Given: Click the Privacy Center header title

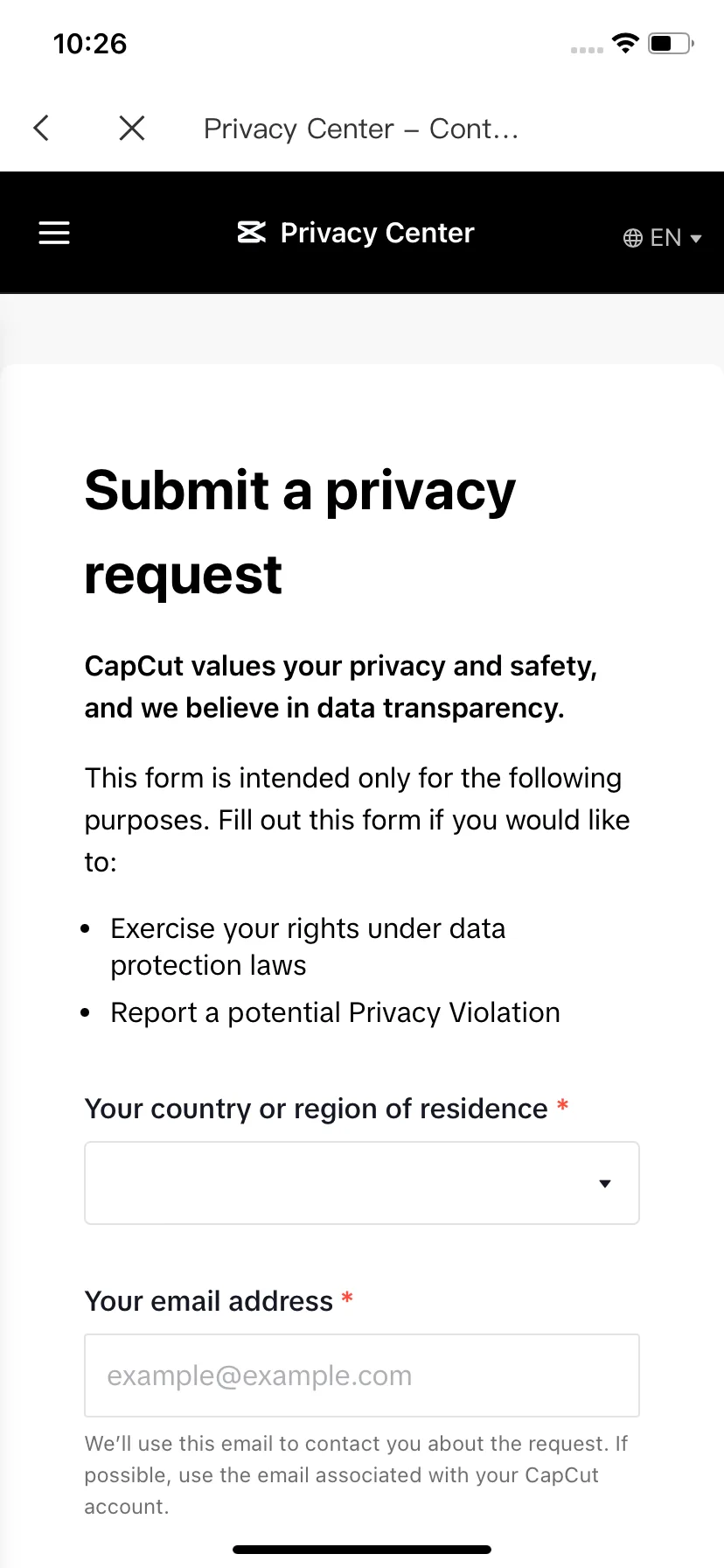Looking at the screenshot, I should 377,233.
